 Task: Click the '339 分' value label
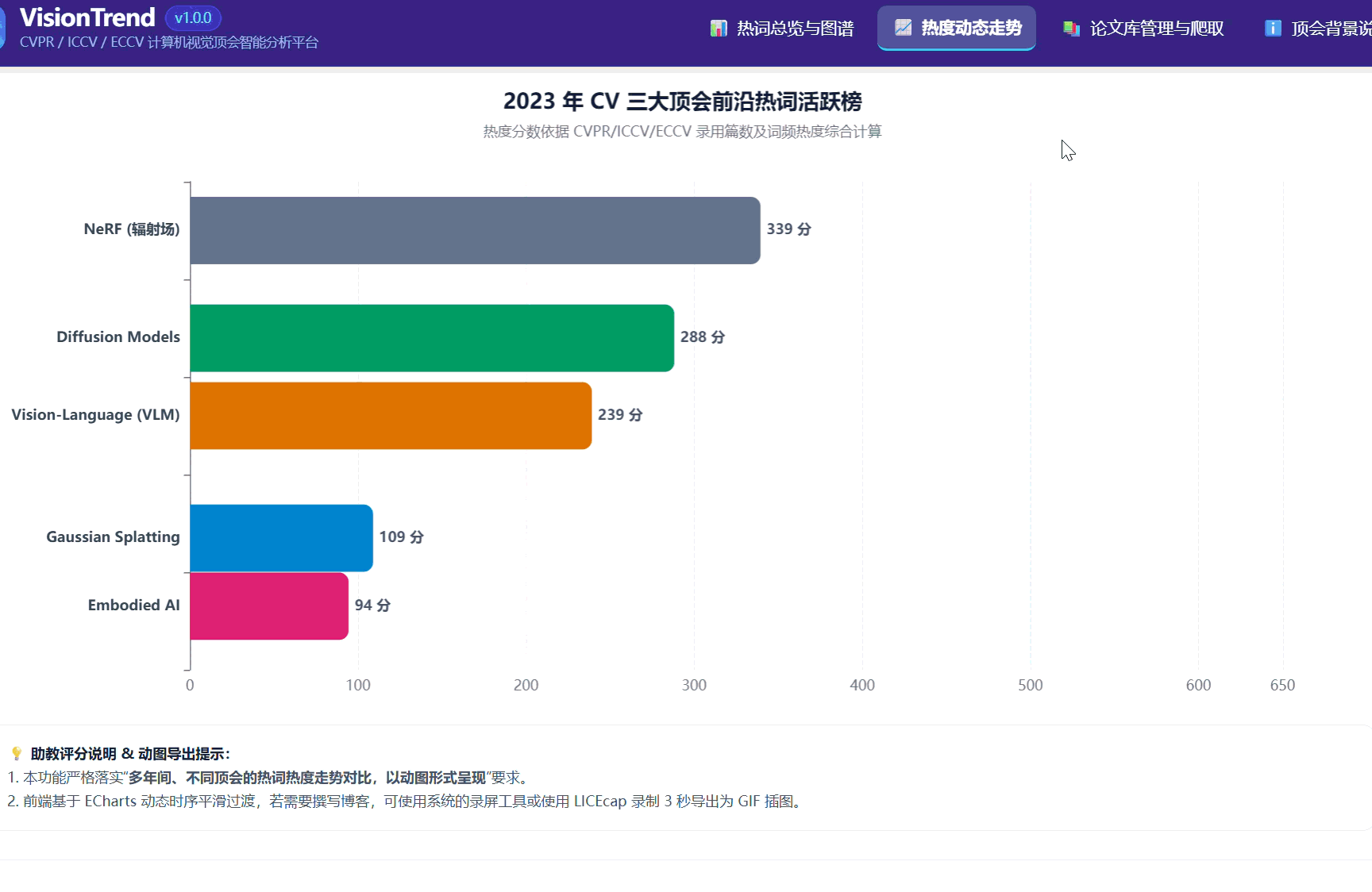(x=788, y=229)
